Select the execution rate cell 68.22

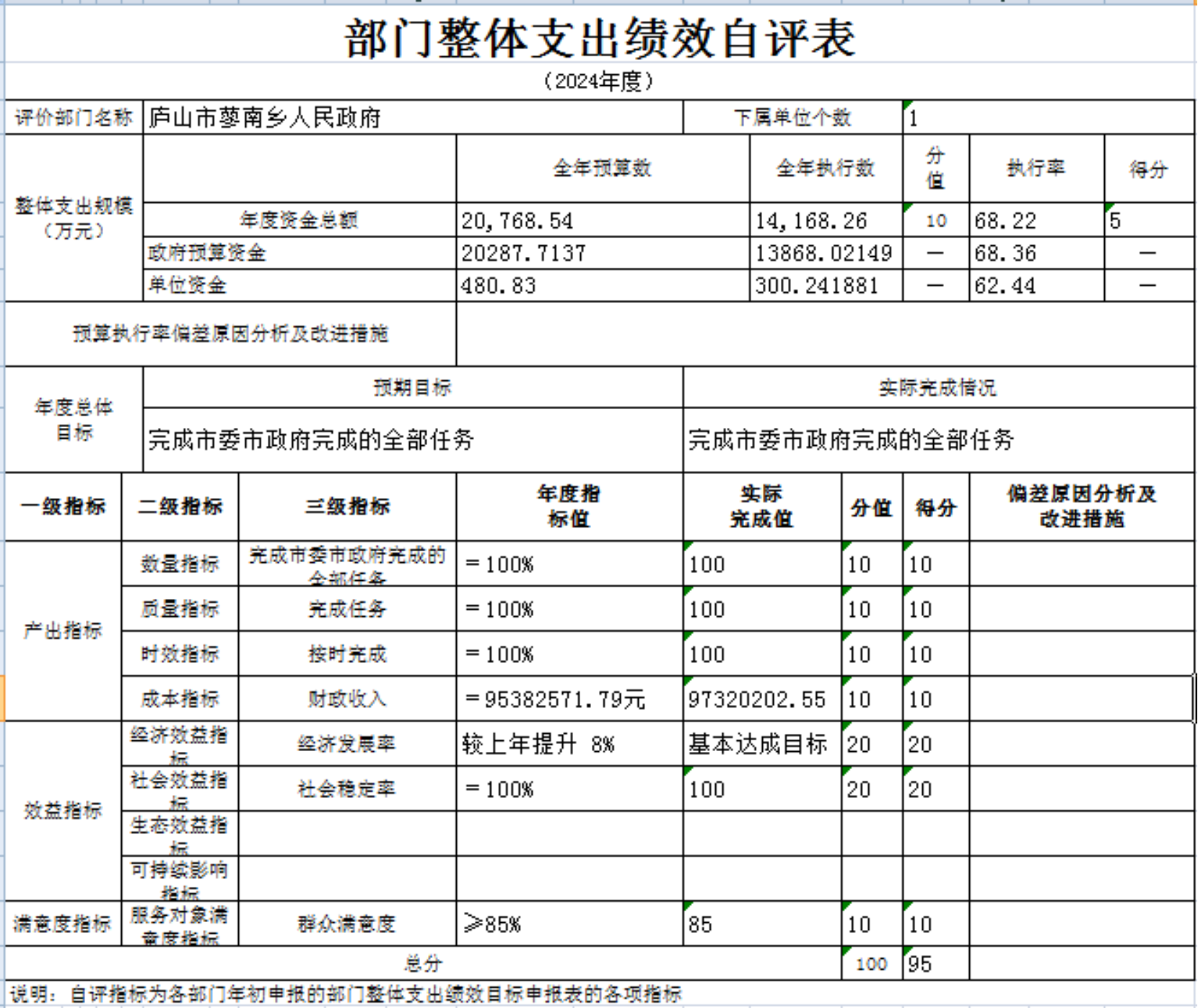(1036, 221)
